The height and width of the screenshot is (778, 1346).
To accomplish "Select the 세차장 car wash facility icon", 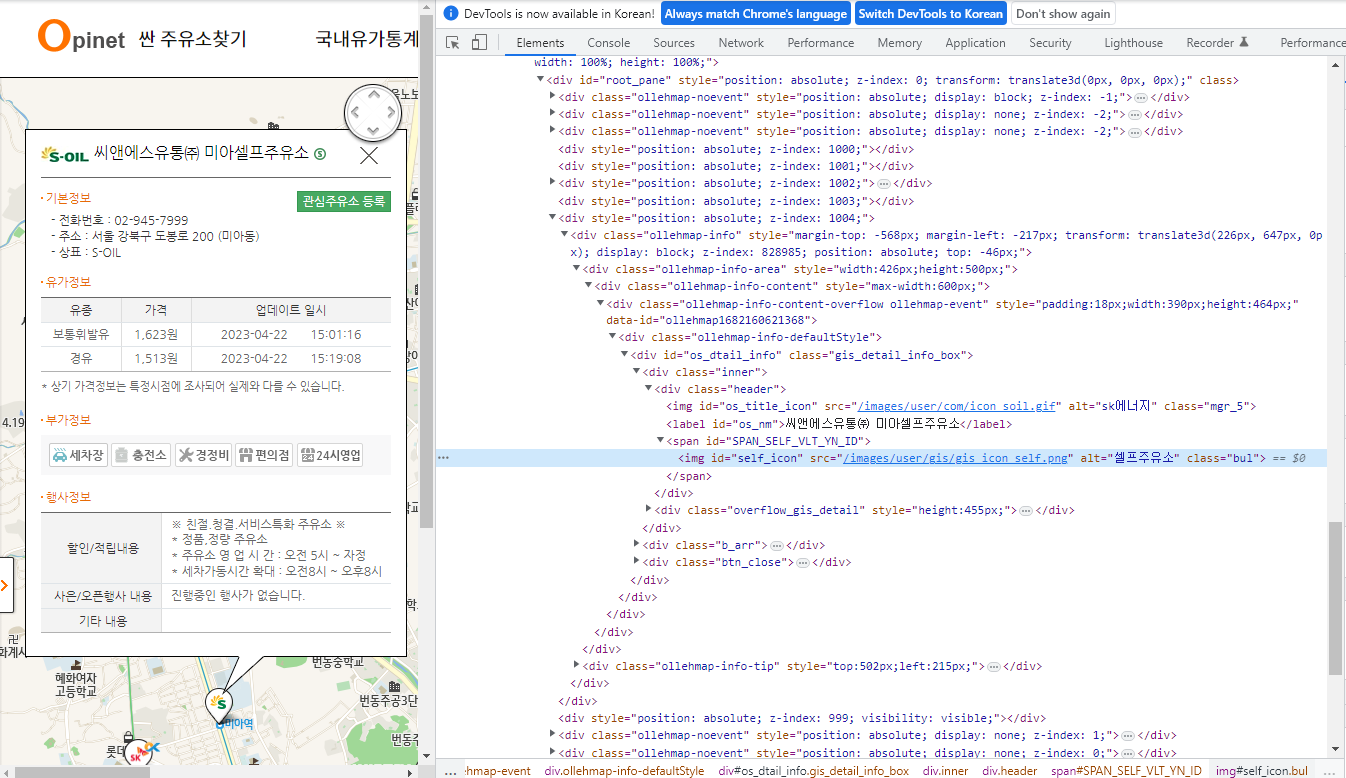I will (78, 455).
